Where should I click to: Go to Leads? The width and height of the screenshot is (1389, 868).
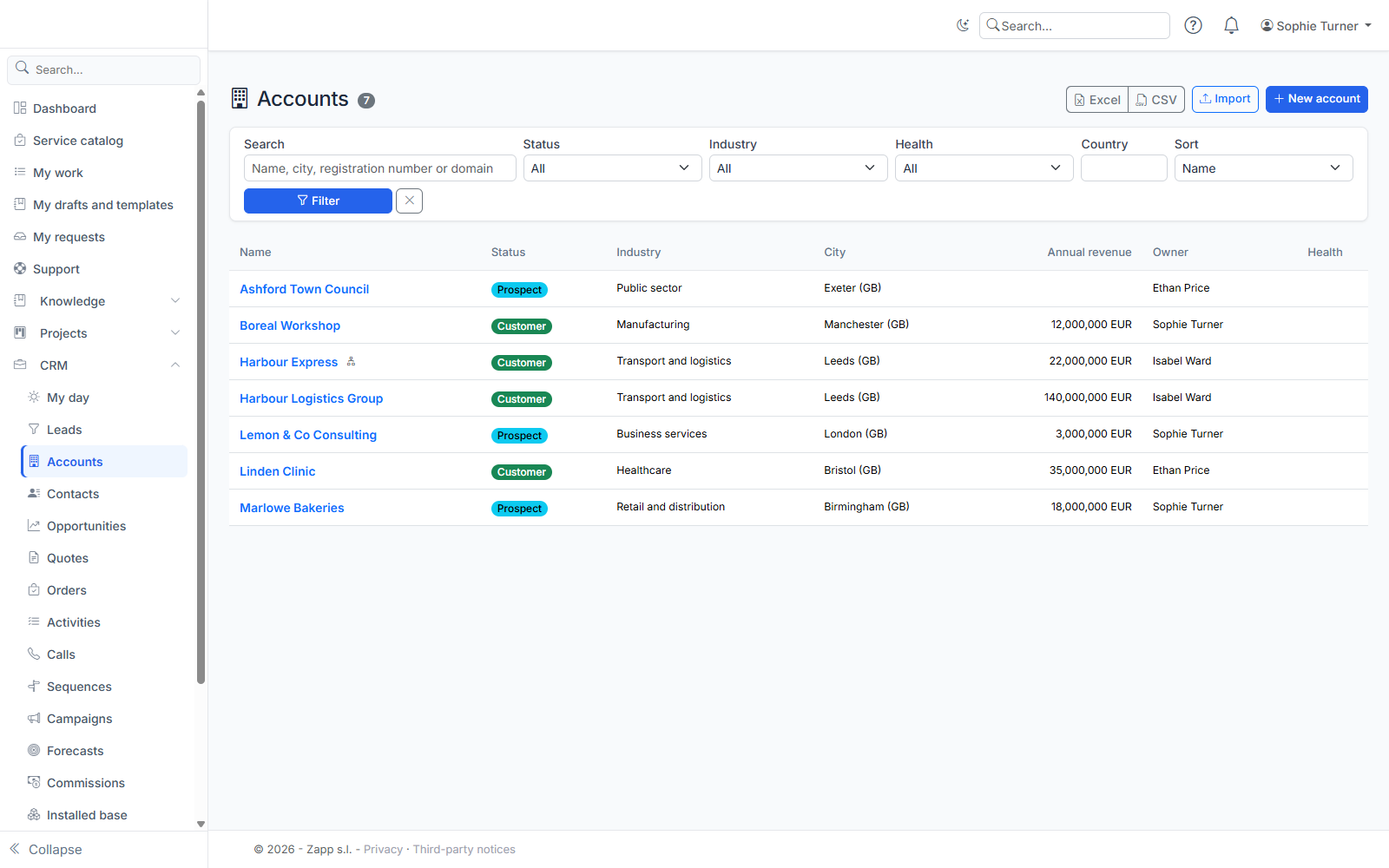[104, 430]
